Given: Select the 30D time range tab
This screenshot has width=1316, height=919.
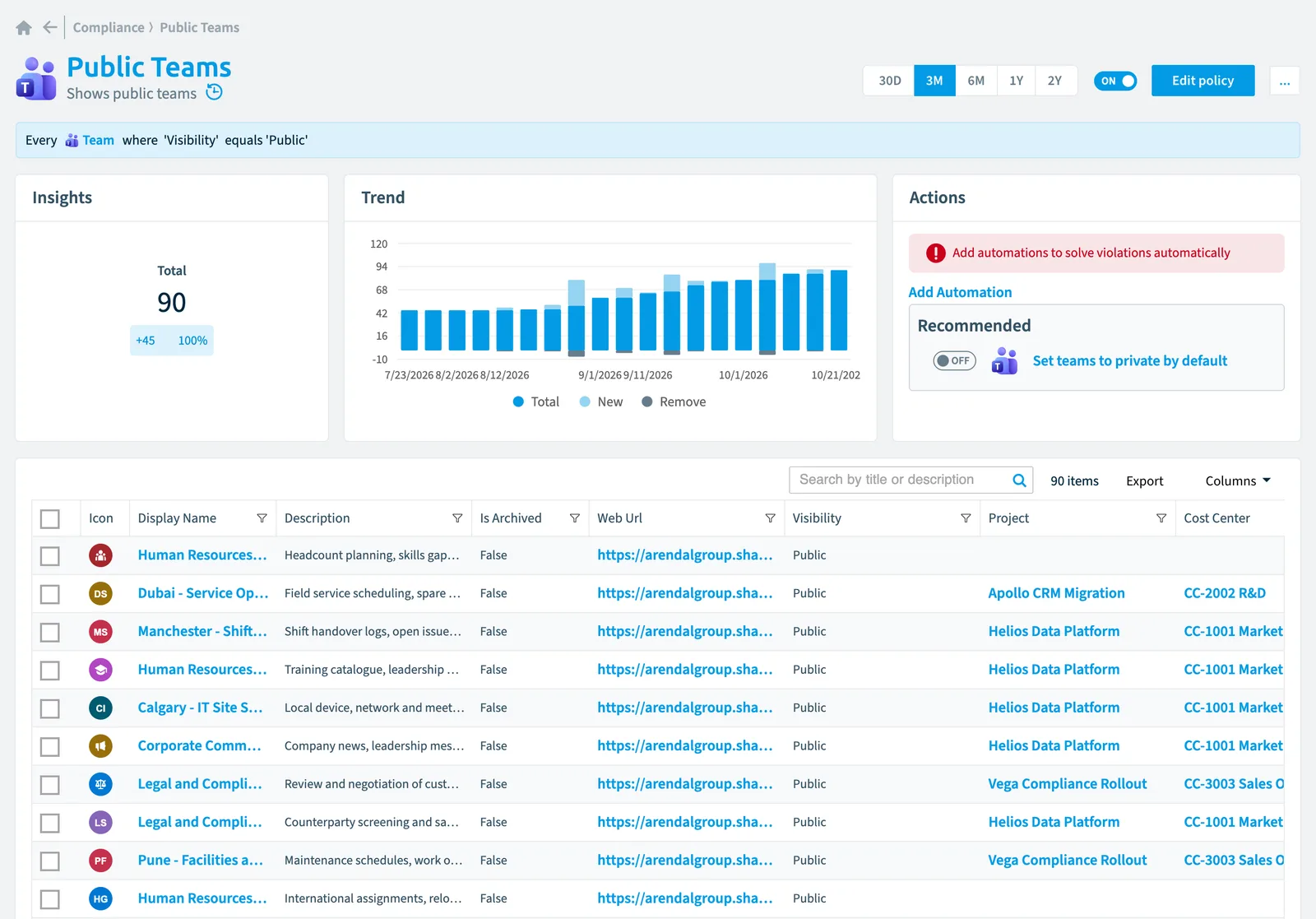Looking at the screenshot, I should click(x=889, y=81).
